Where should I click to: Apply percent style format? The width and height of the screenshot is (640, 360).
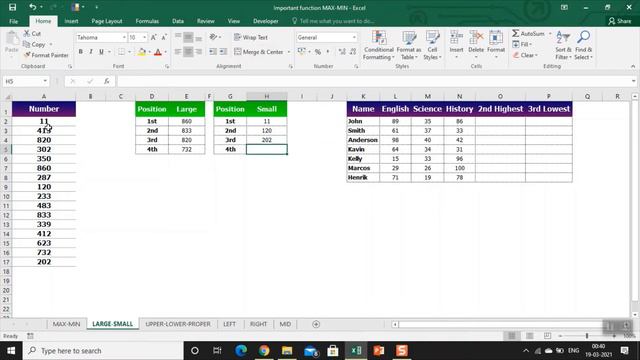[318, 52]
